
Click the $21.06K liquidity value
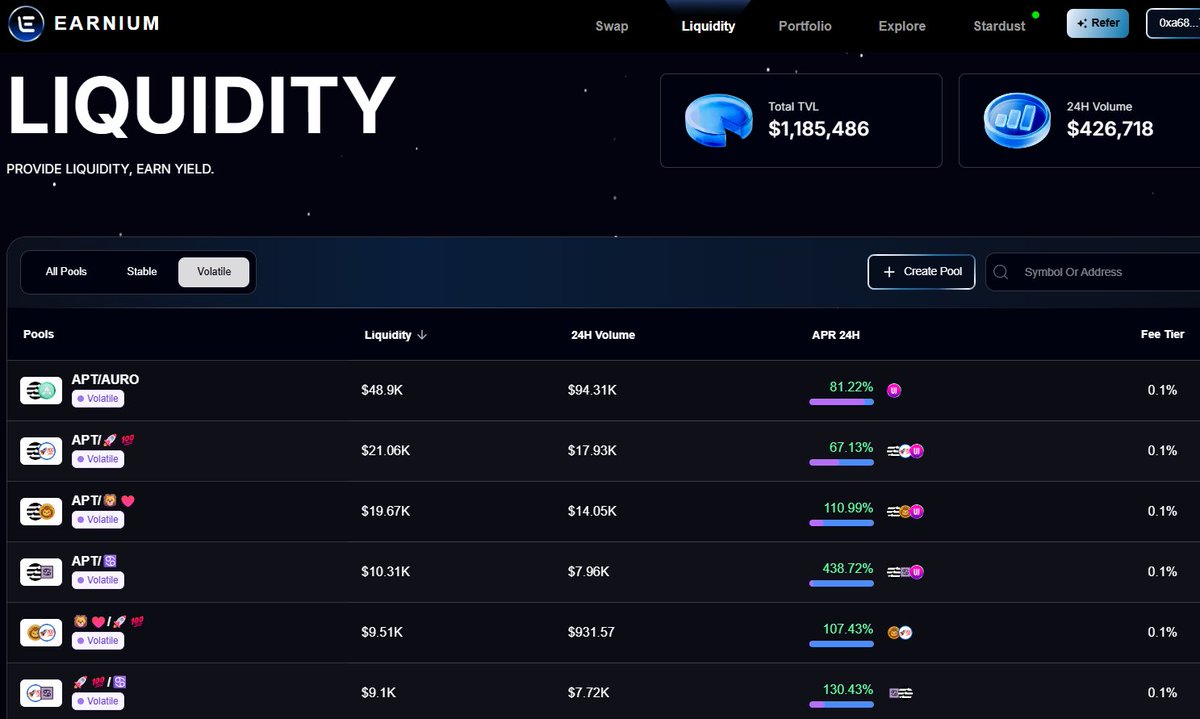click(386, 451)
